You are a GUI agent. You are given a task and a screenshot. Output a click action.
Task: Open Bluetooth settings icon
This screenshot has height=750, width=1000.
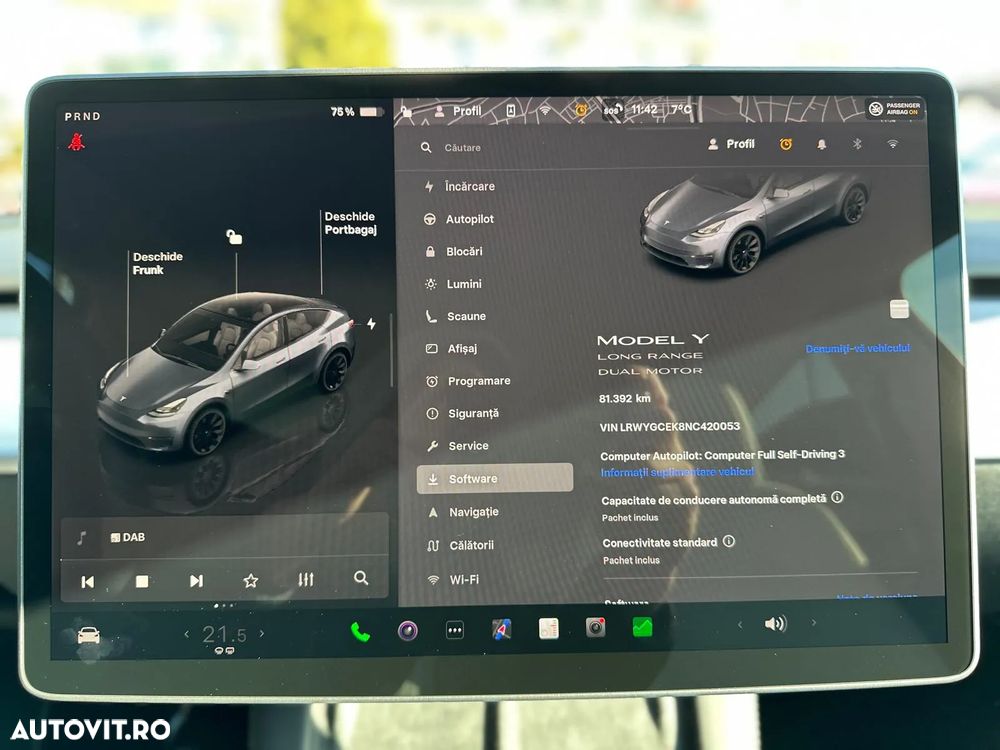[857, 144]
